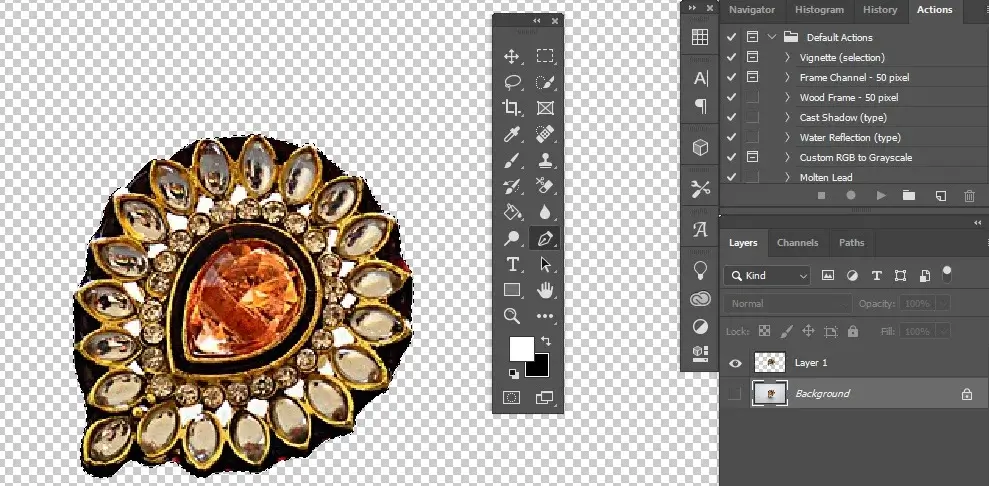The image size is (989, 486).
Task: Change the screen mode
Action: coord(545,398)
